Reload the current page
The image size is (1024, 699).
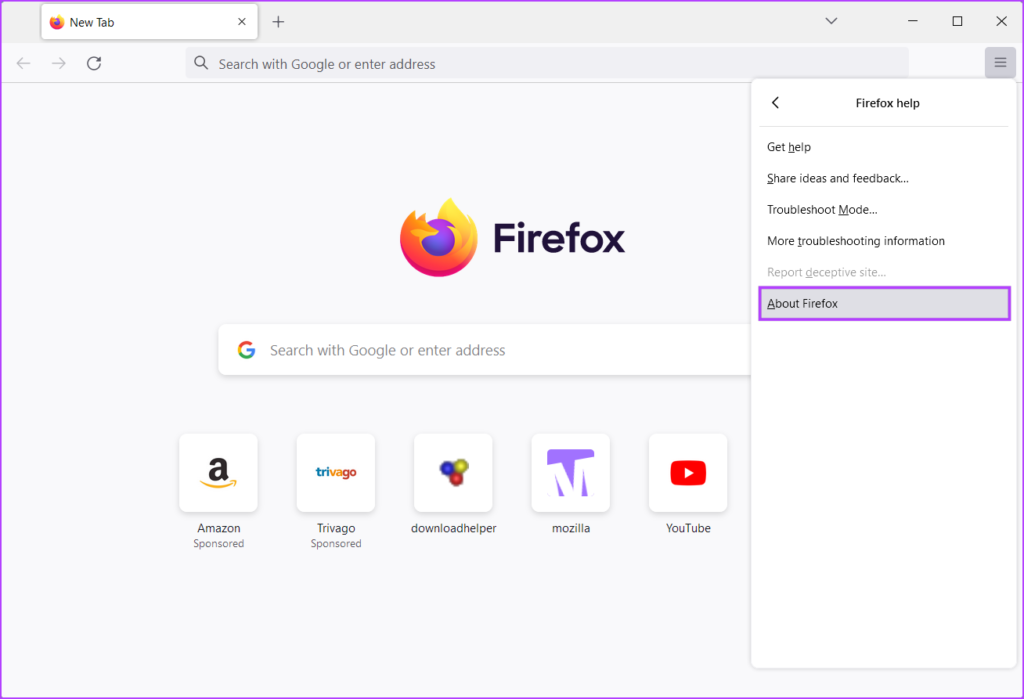(x=93, y=63)
